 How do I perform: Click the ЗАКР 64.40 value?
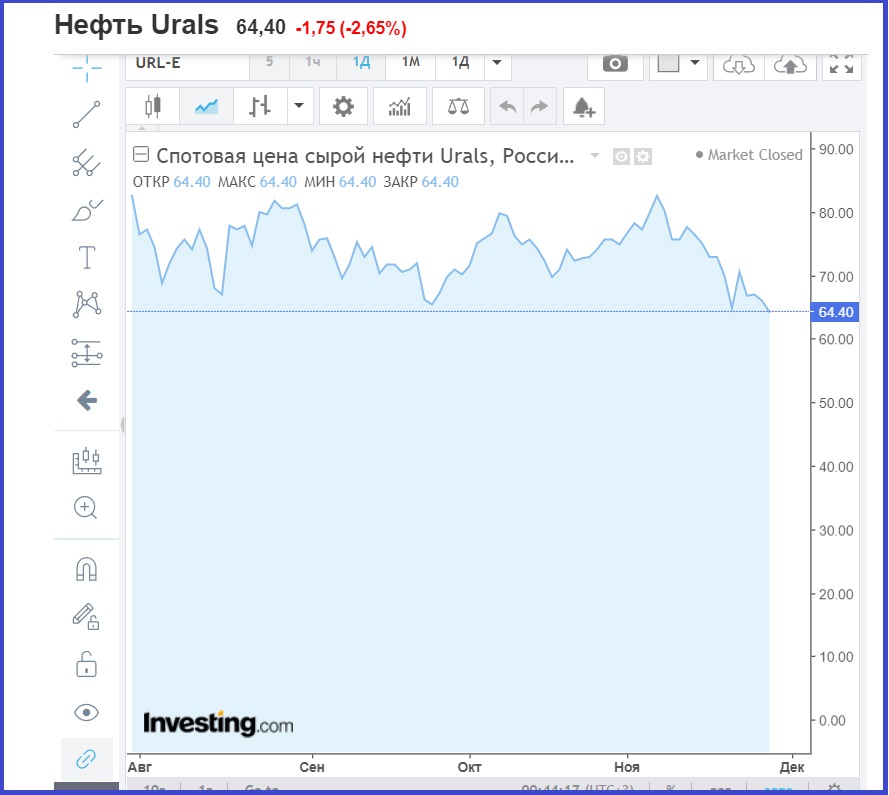point(421,182)
